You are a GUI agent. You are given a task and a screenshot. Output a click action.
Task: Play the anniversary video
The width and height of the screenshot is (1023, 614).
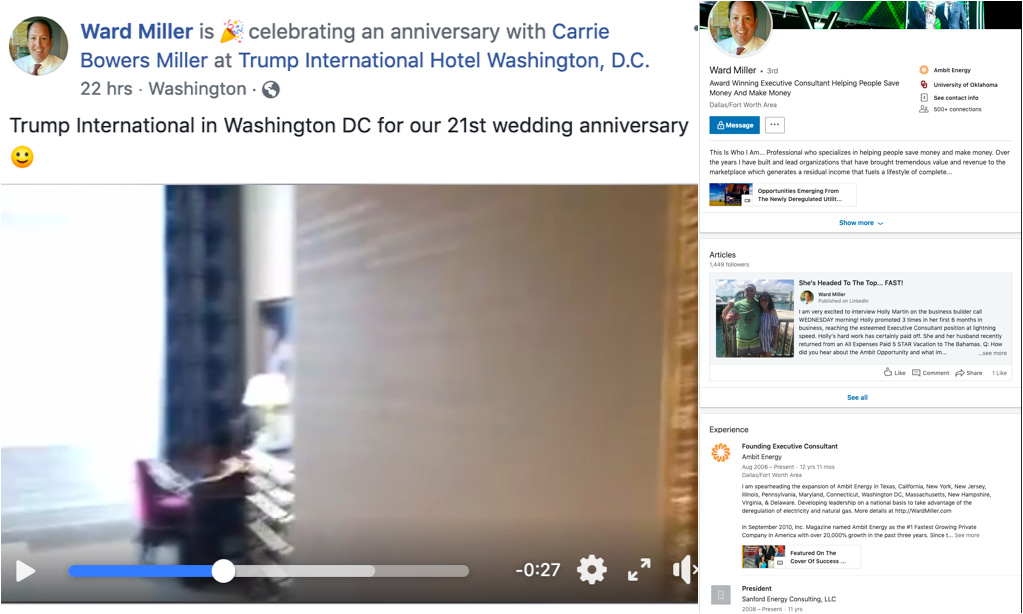25,571
